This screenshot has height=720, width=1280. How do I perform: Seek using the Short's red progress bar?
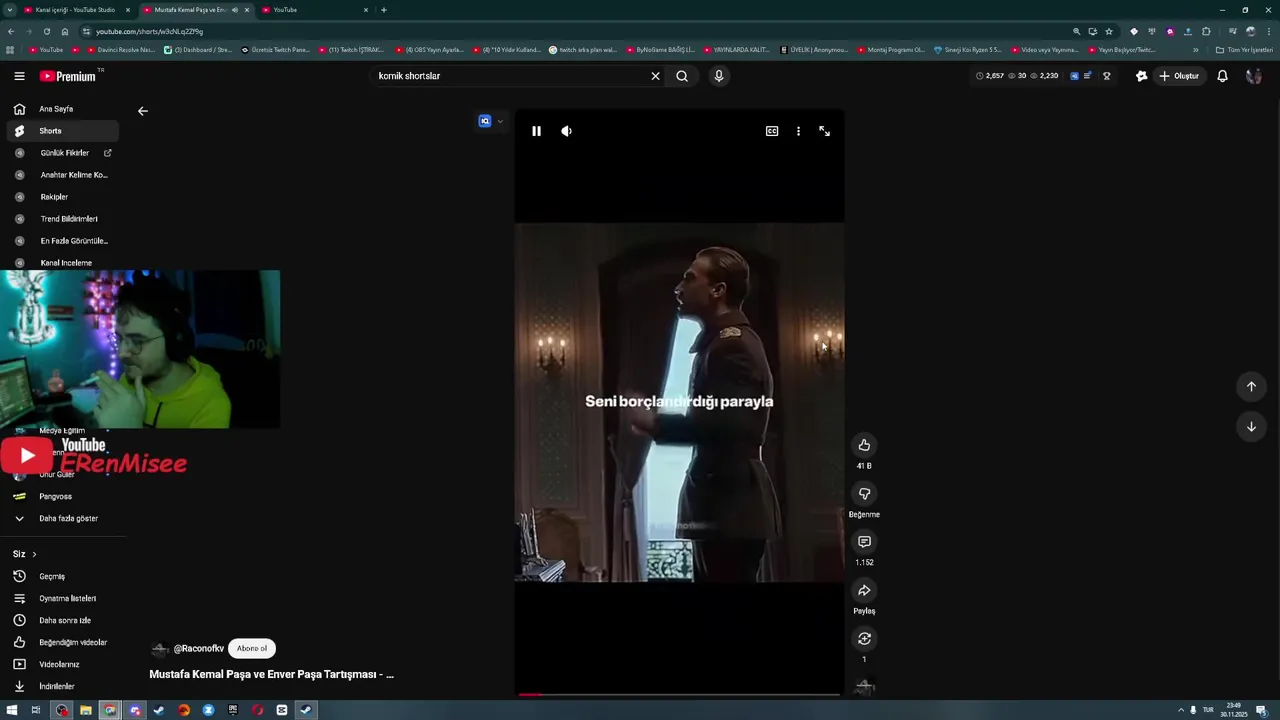679,694
